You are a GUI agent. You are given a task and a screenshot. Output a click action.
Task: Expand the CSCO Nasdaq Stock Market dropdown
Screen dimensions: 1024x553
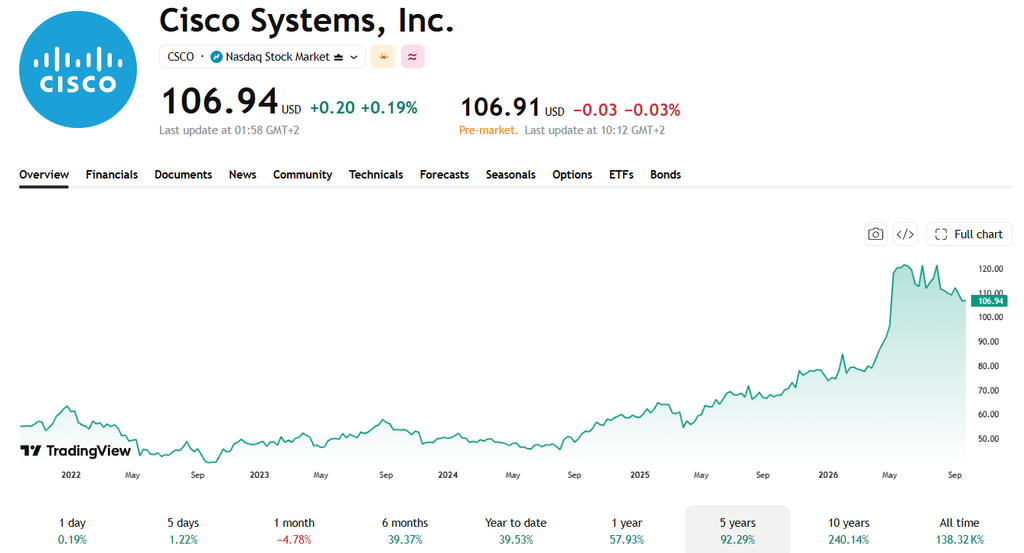coord(262,57)
